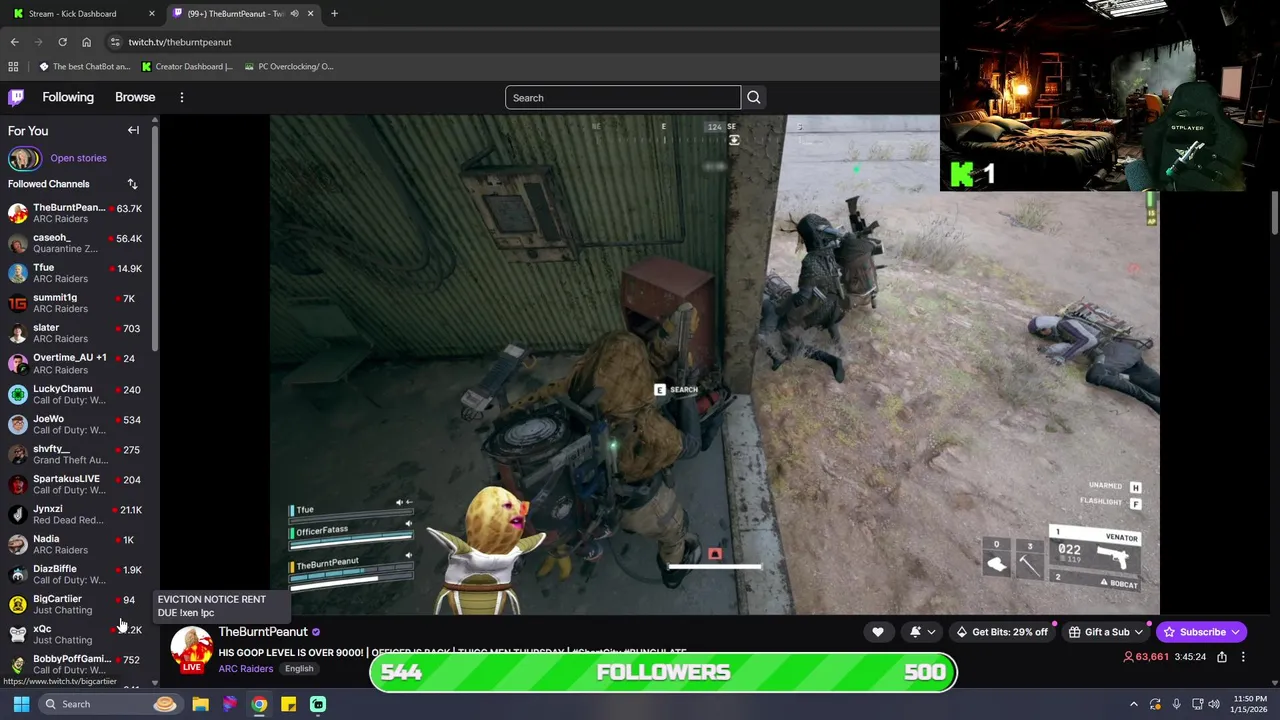Open TheBurntPeanut channel name link

click(263, 632)
